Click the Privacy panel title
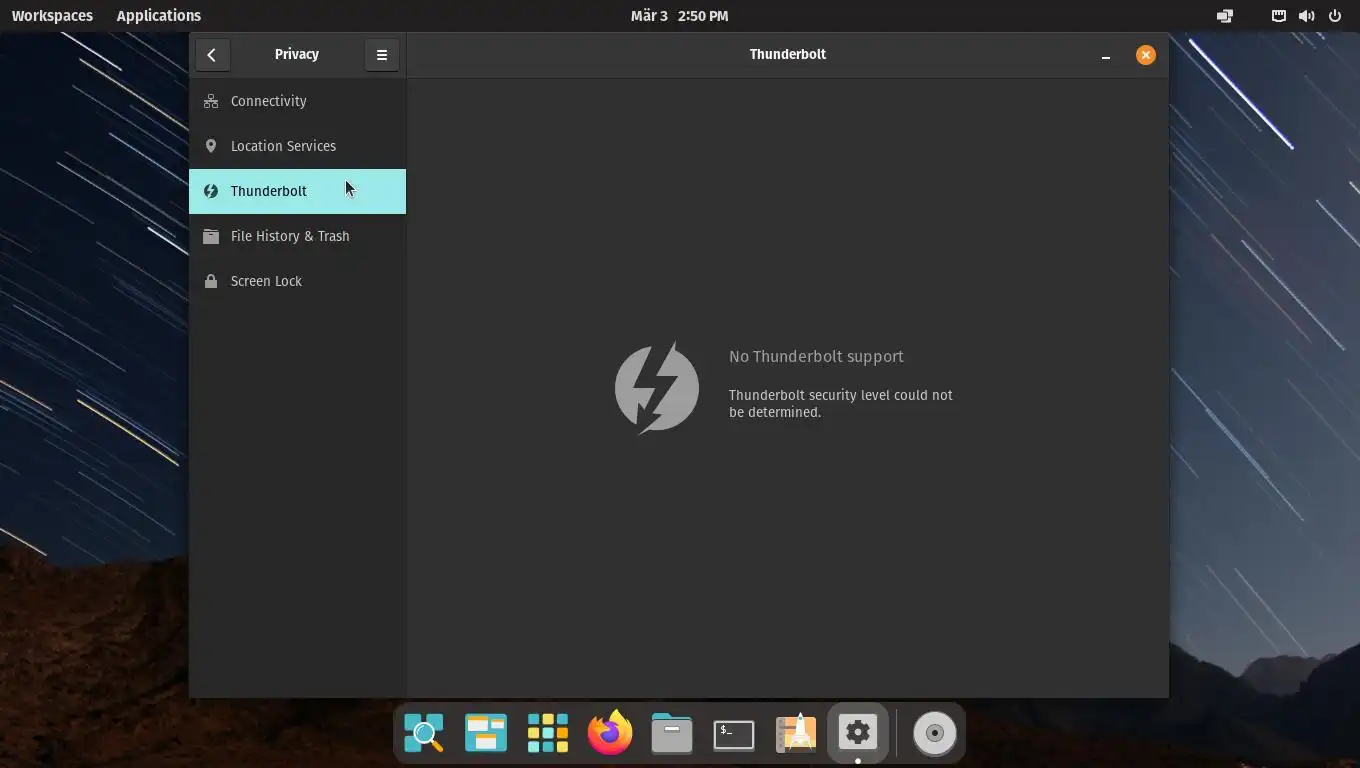The height and width of the screenshot is (768, 1360). [x=297, y=54]
